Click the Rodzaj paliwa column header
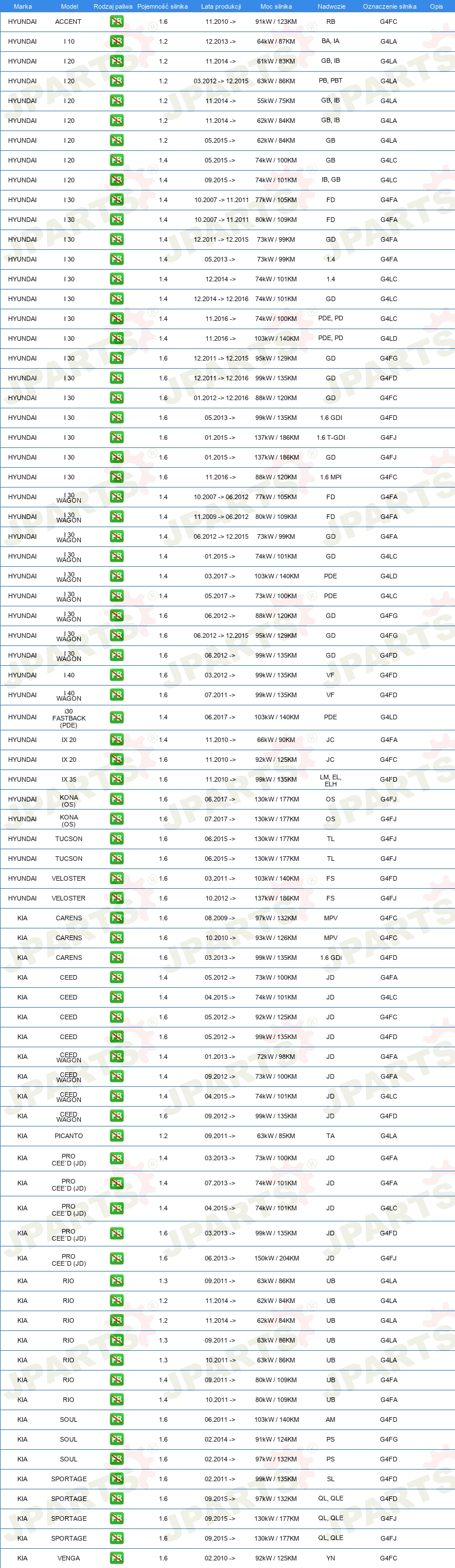This screenshot has width=455, height=1568. pyautogui.click(x=113, y=6)
